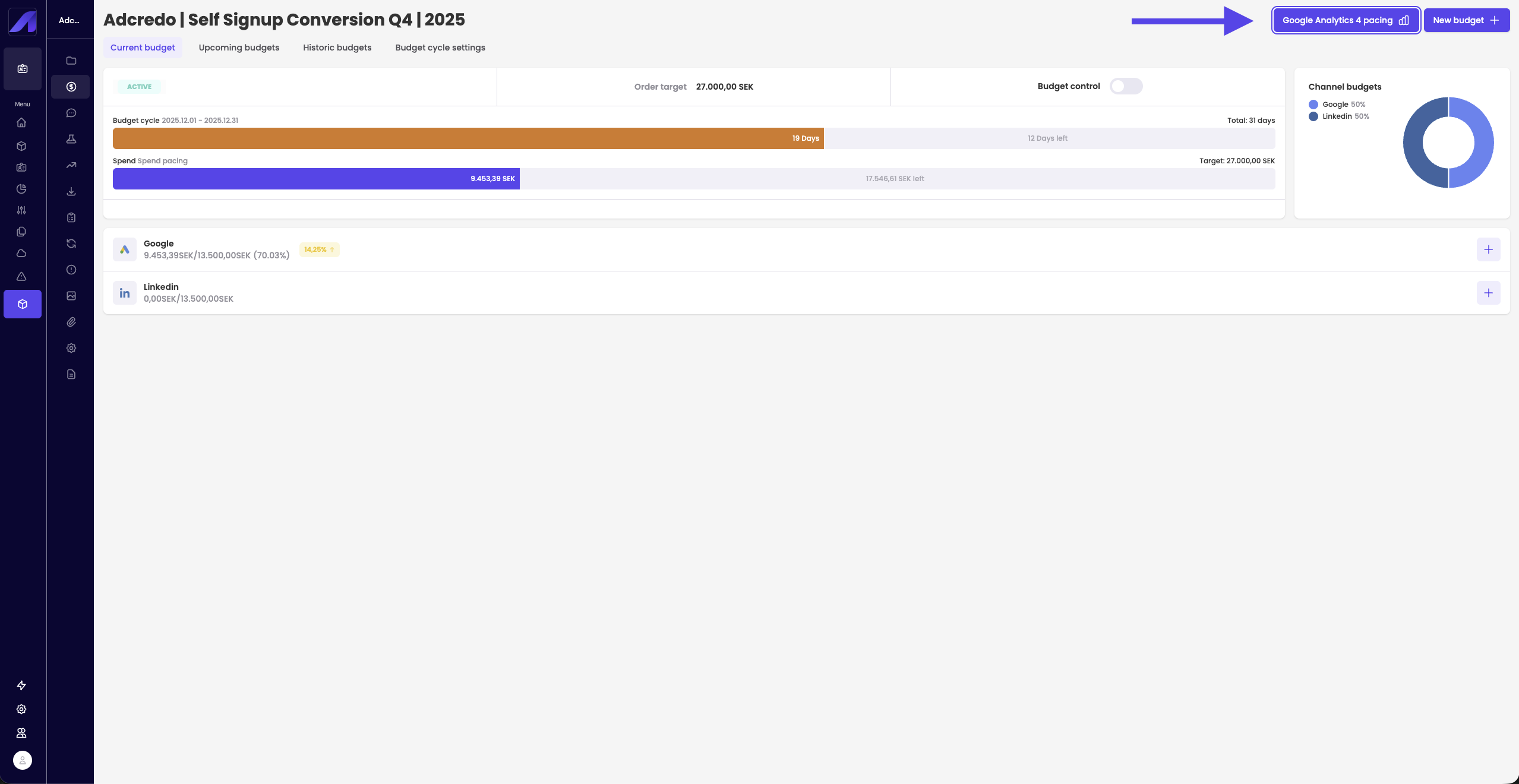Image resolution: width=1519 pixels, height=784 pixels.
Task: Expand the Google channel row with the plus
Action: (1488, 249)
